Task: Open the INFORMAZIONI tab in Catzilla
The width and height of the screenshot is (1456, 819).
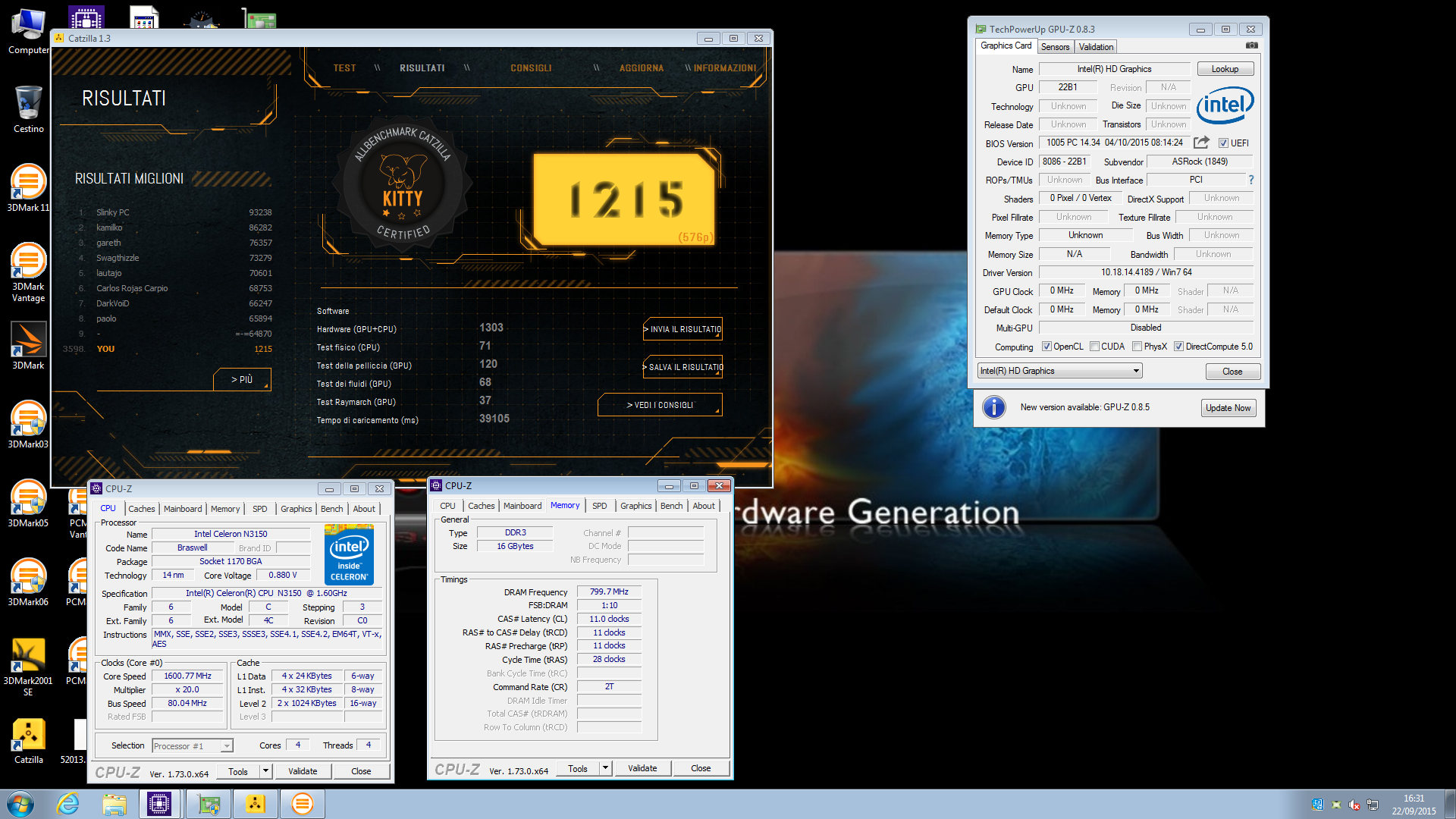Action: pos(724,68)
